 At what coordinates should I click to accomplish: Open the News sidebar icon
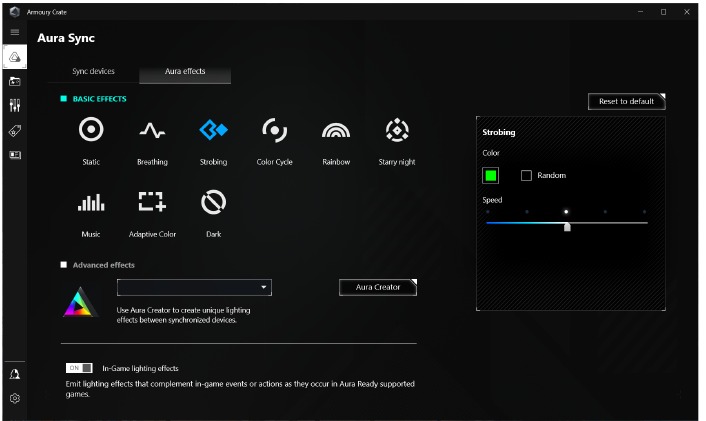coord(15,155)
